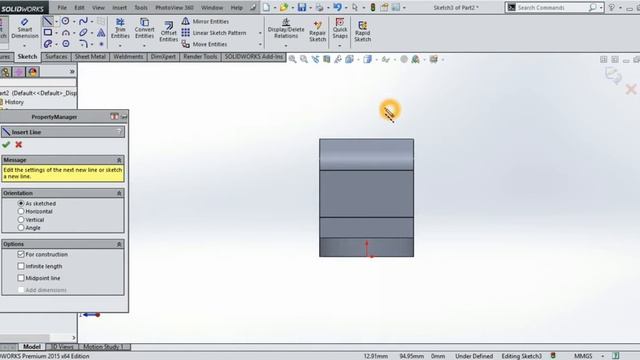The width and height of the screenshot is (640, 360).
Task: Select the Circle sketch tool
Action: coord(65,21)
